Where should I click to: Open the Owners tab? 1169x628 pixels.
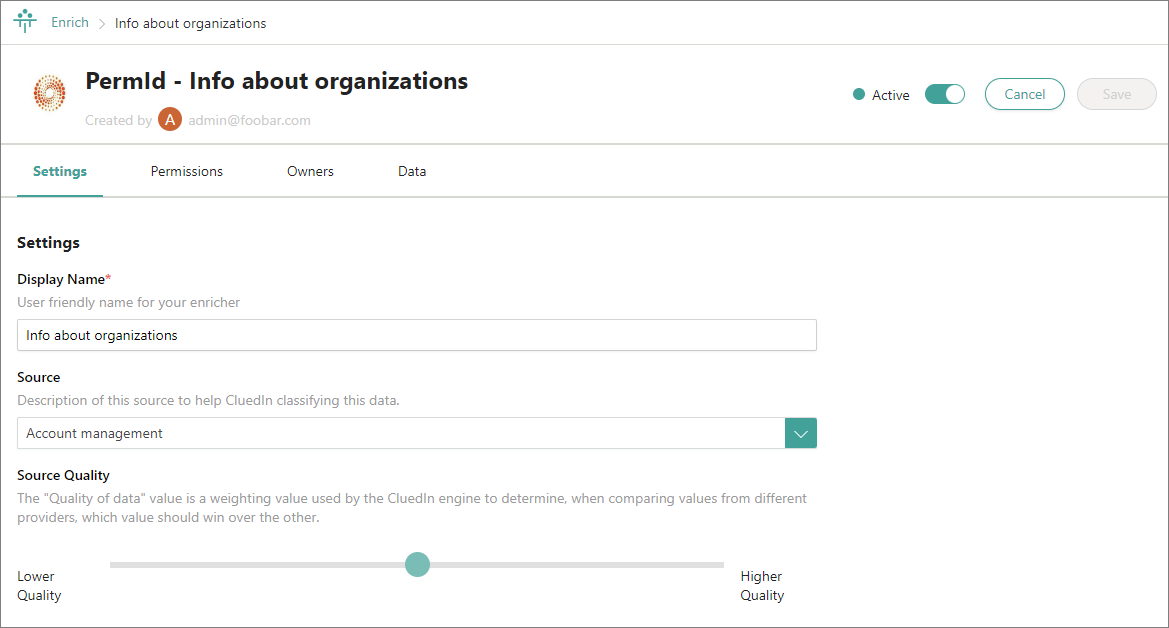point(310,171)
